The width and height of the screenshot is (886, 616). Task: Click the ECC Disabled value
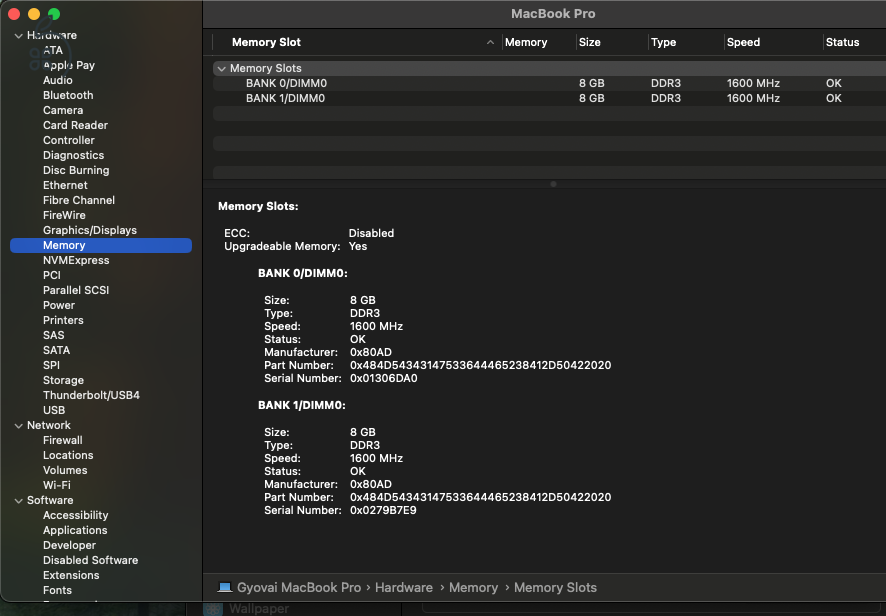point(371,233)
